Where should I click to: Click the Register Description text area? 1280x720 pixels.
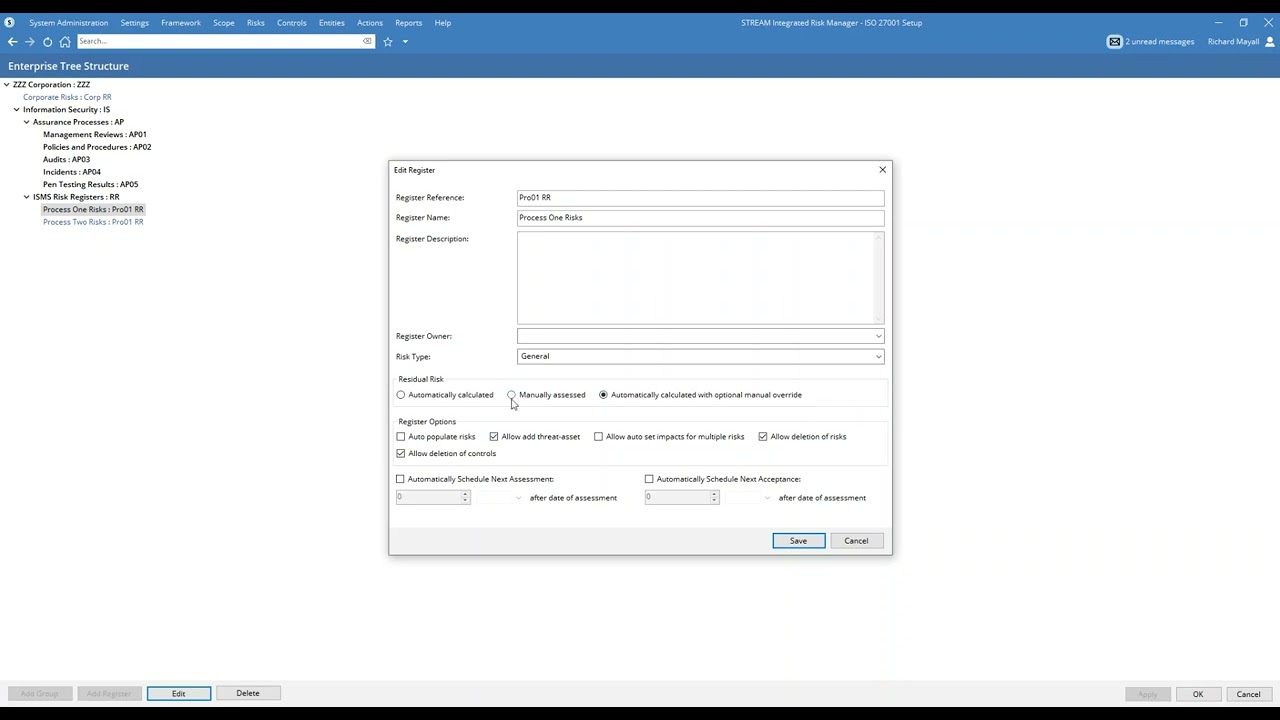pyautogui.click(x=700, y=278)
